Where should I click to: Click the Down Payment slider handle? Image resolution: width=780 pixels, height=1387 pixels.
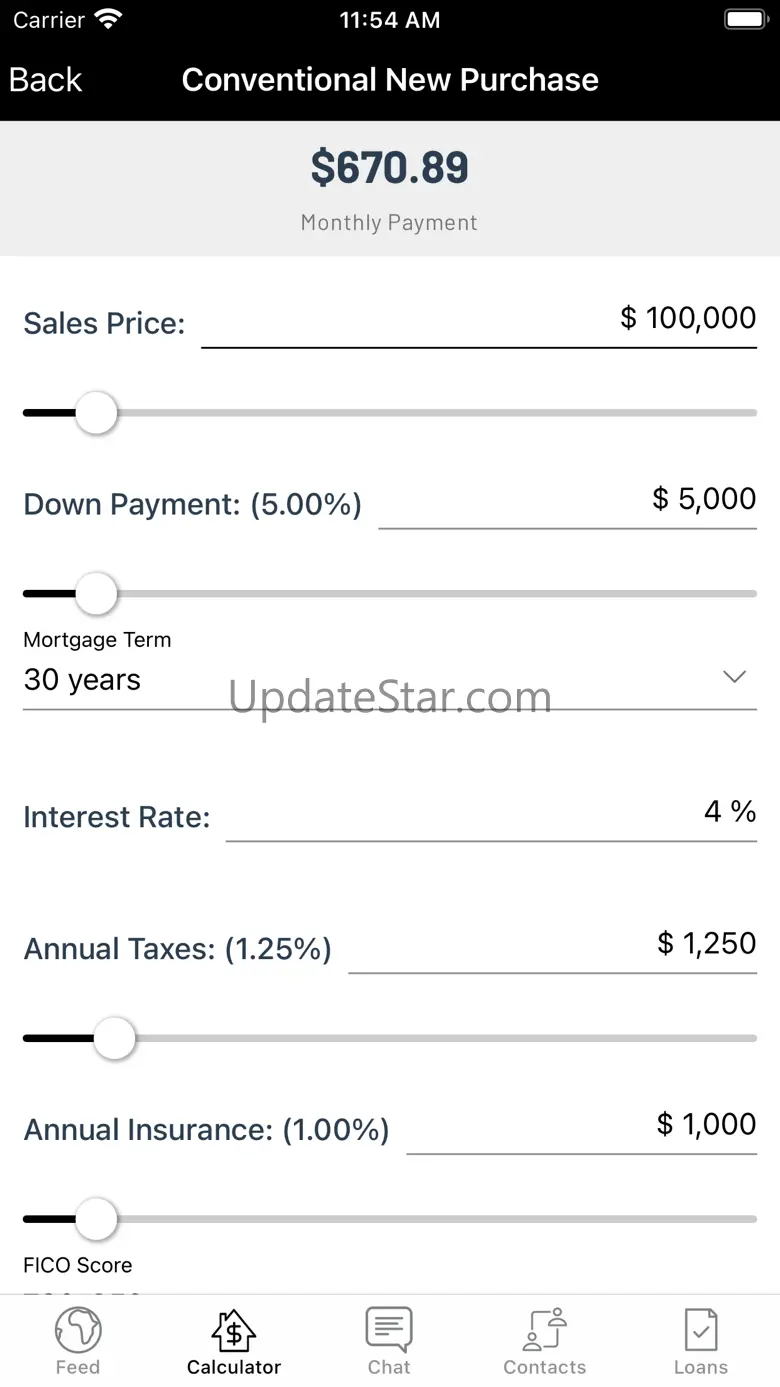tap(97, 594)
